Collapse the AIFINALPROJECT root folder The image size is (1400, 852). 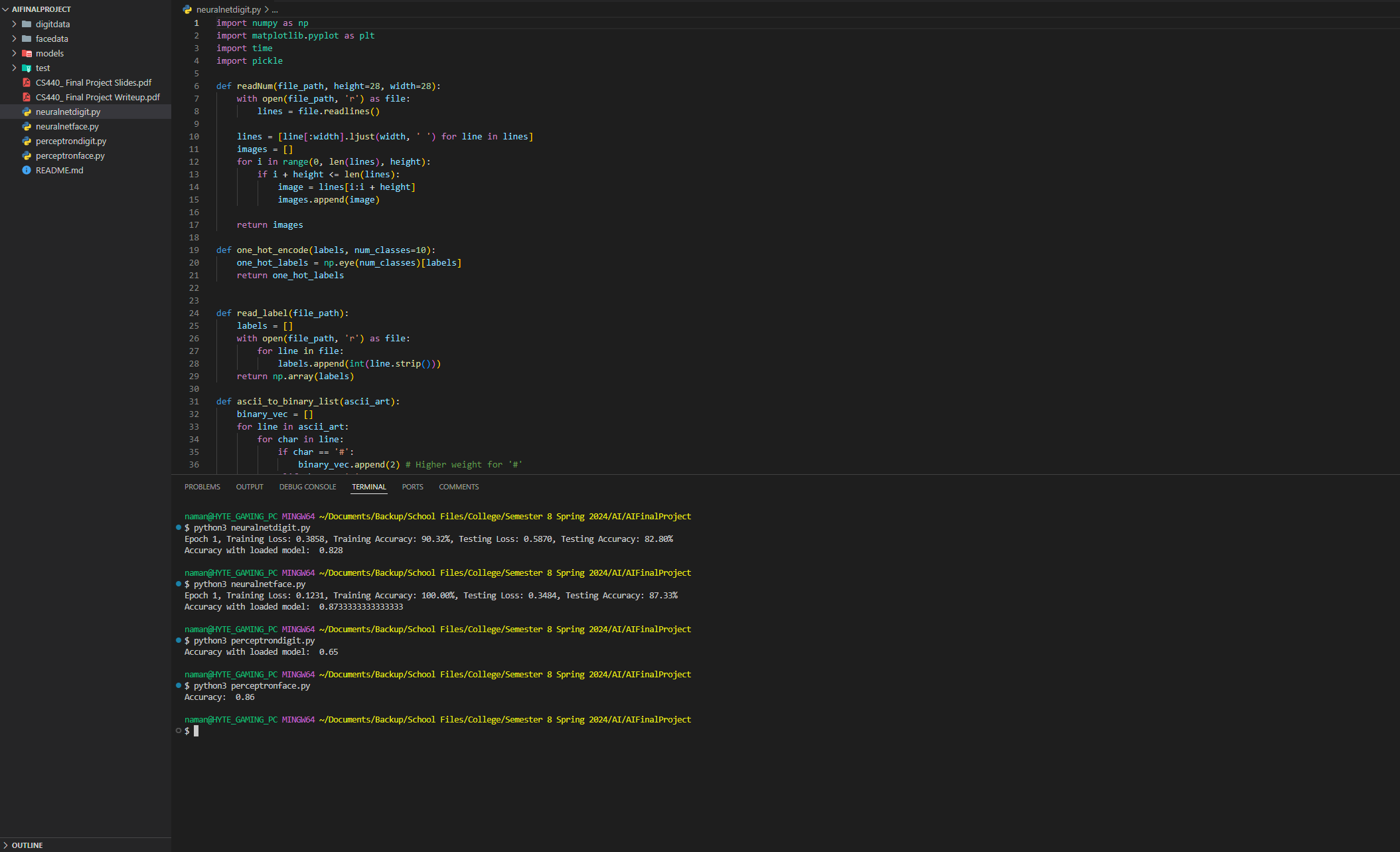tap(5, 9)
